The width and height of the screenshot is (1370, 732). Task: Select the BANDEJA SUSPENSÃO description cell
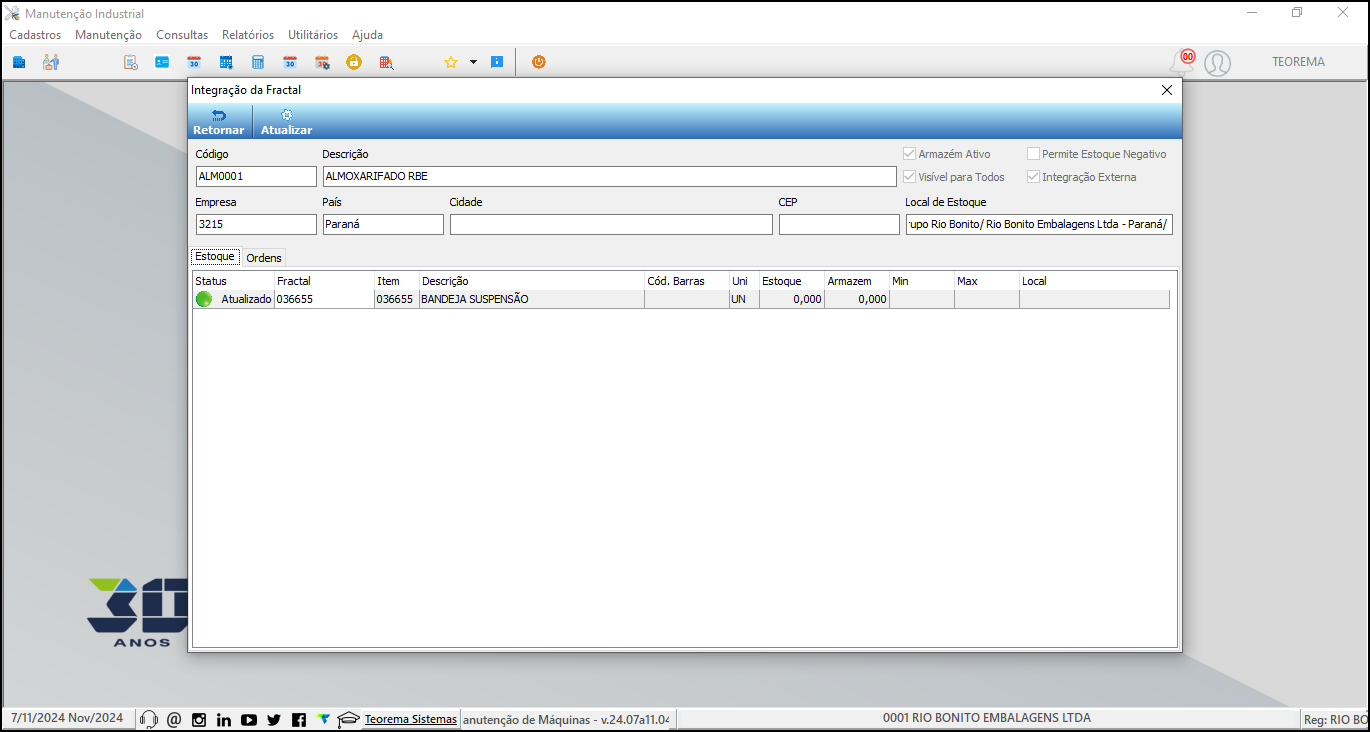pos(531,299)
